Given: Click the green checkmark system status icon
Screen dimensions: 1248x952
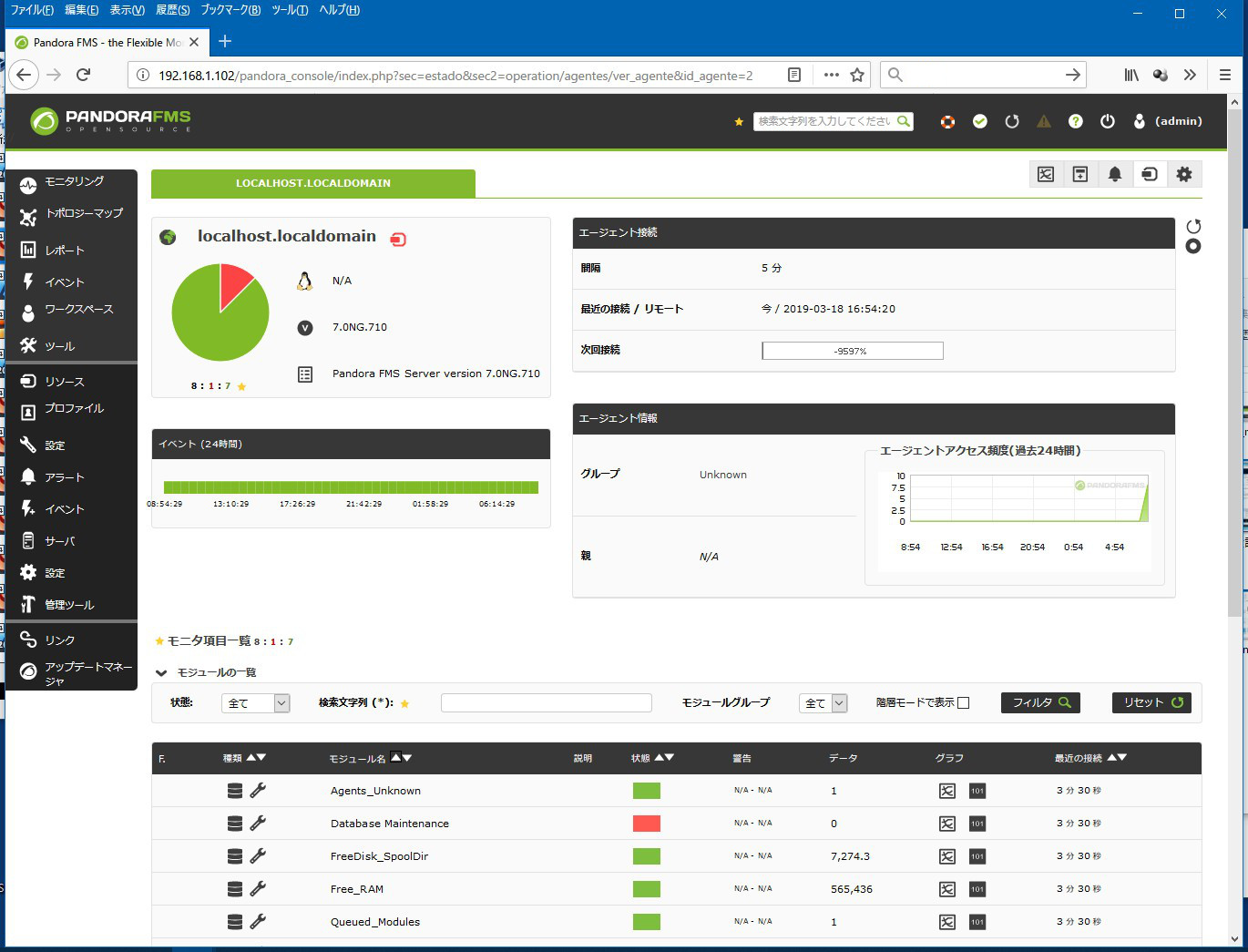Looking at the screenshot, I should point(980,121).
